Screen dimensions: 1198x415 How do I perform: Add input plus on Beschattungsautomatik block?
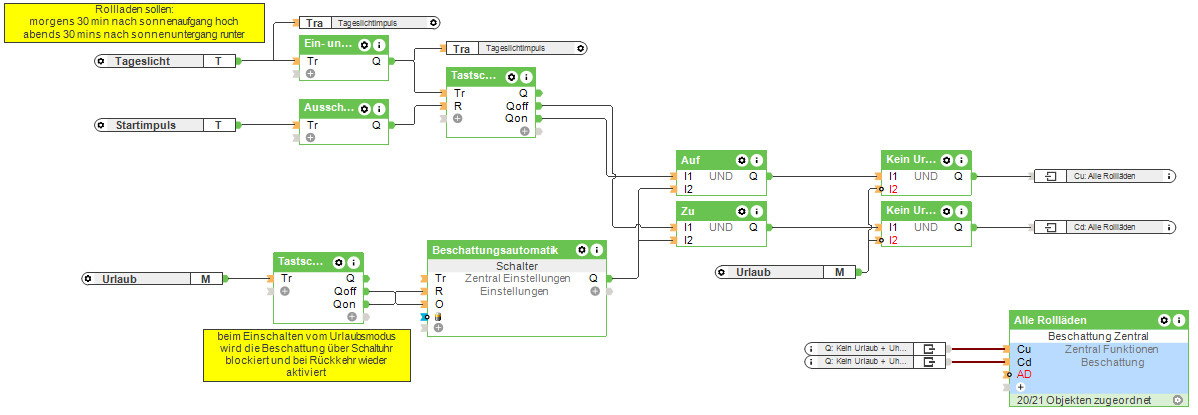point(438,328)
